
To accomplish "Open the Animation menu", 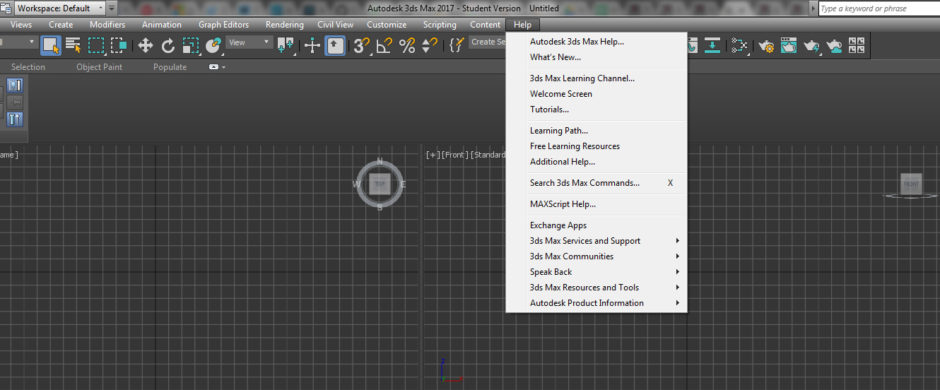I will [x=162, y=25].
